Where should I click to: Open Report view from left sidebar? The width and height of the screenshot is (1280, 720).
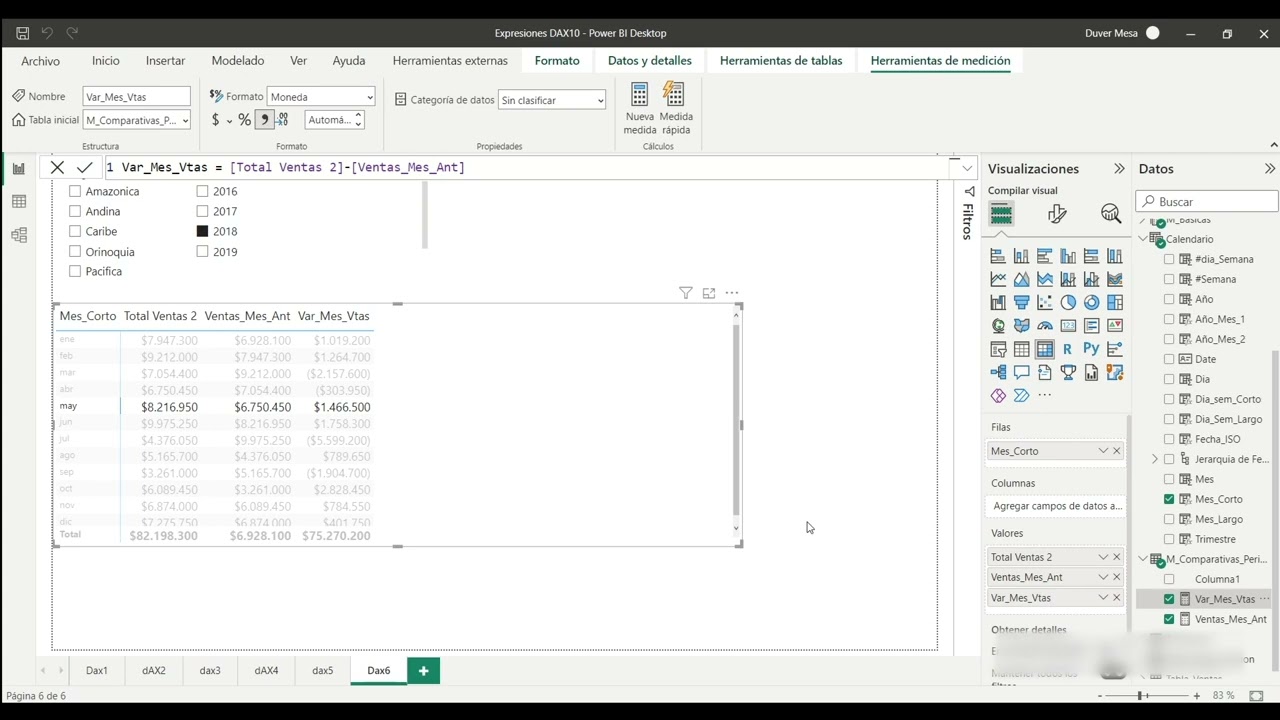(x=18, y=168)
